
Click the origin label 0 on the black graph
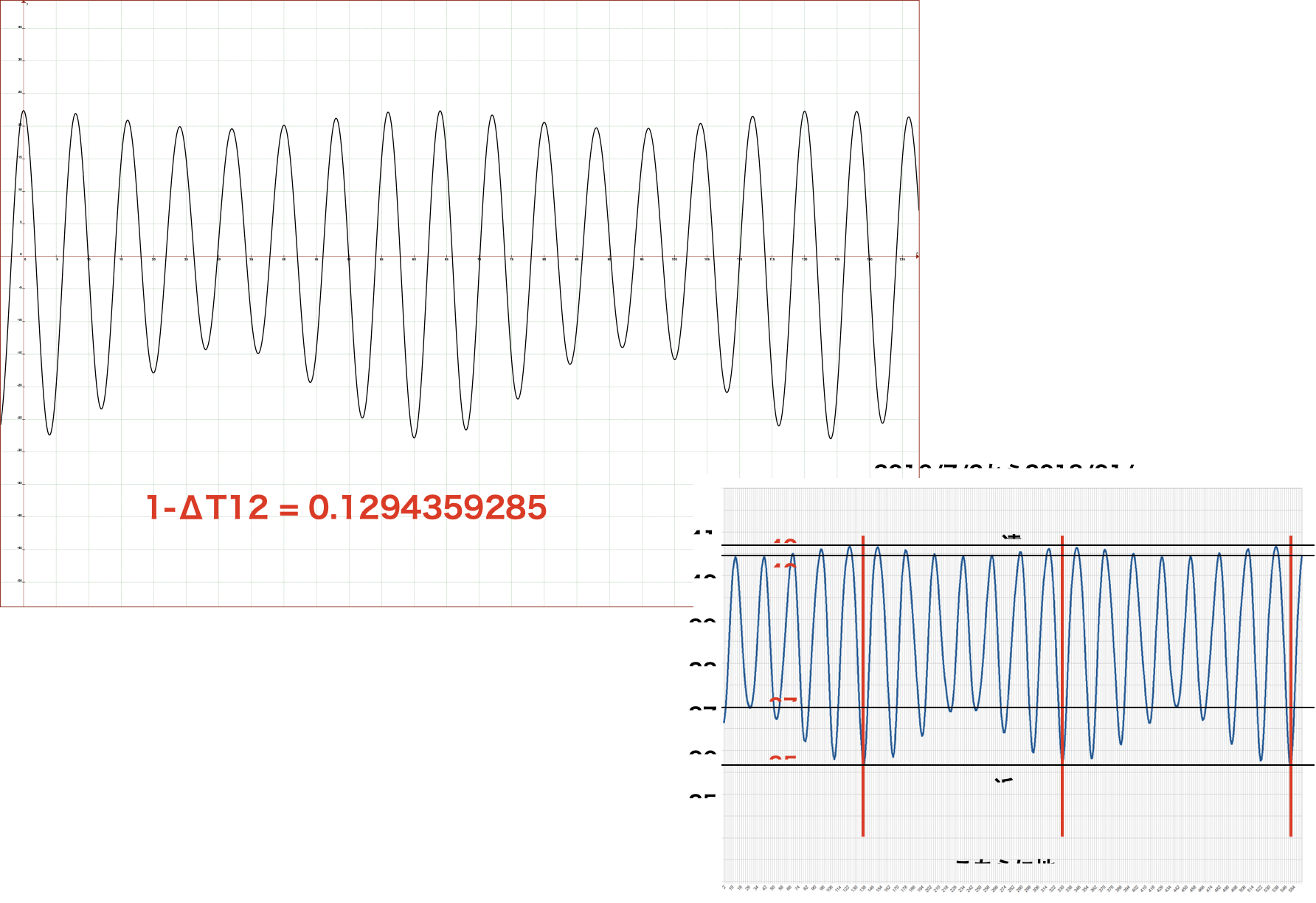(x=25, y=260)
